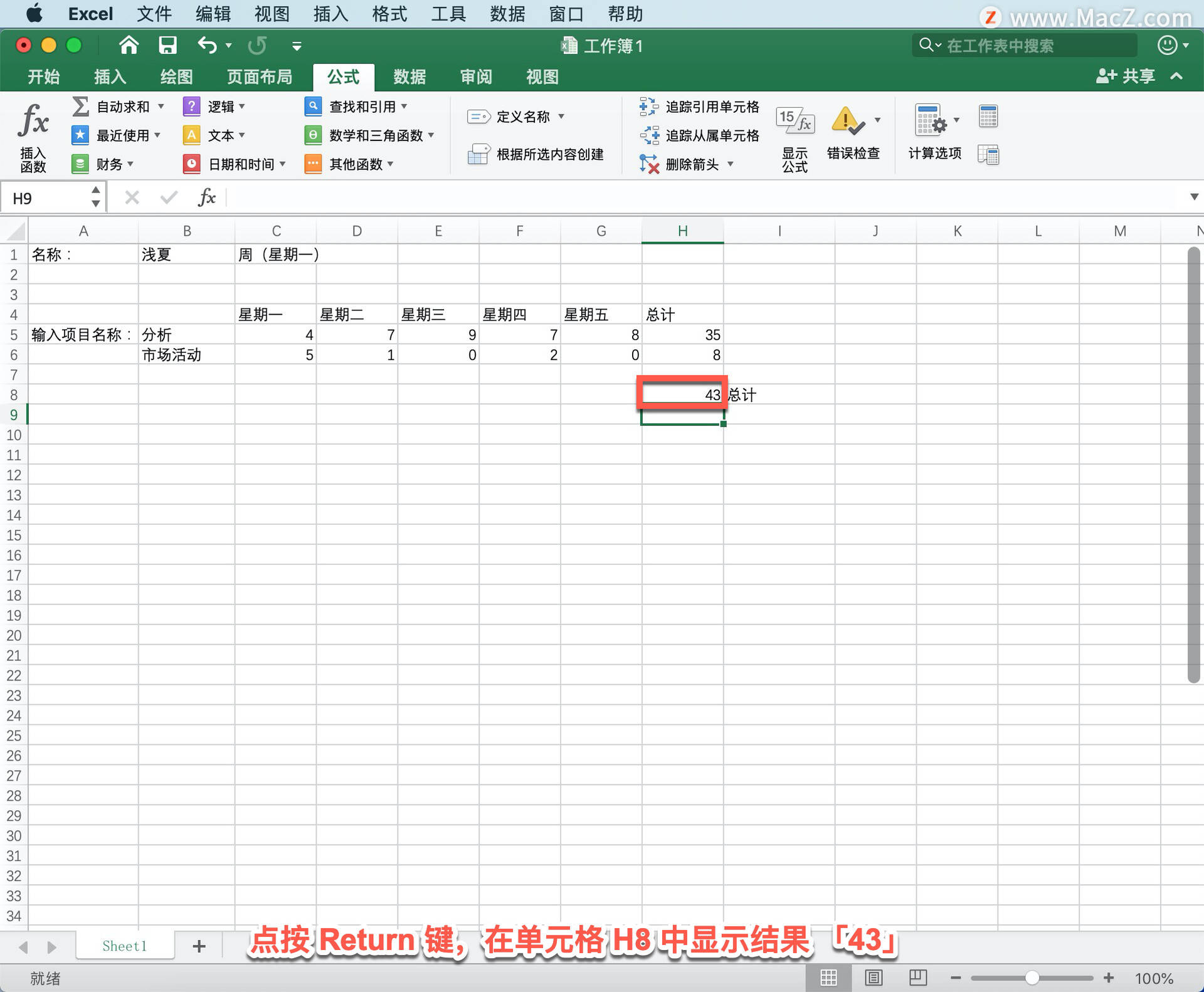Click the 共享 share button
The image size is (1204, 992).
tap(1126, 77)
